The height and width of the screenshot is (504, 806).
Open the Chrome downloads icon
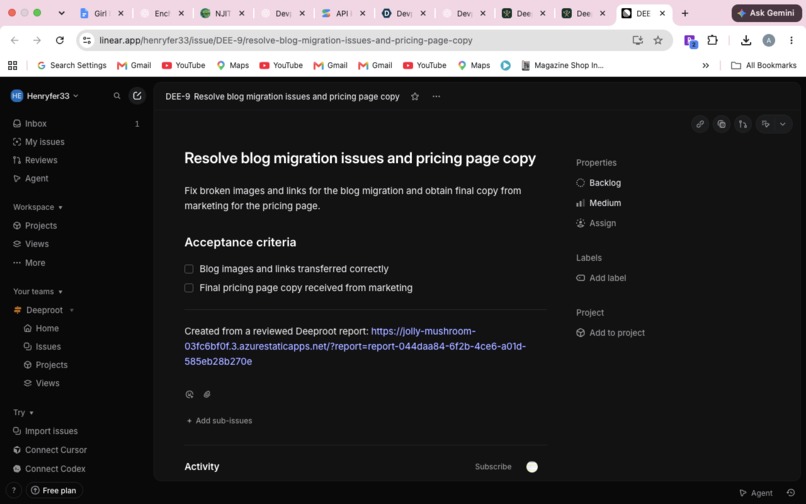[746, 40]
